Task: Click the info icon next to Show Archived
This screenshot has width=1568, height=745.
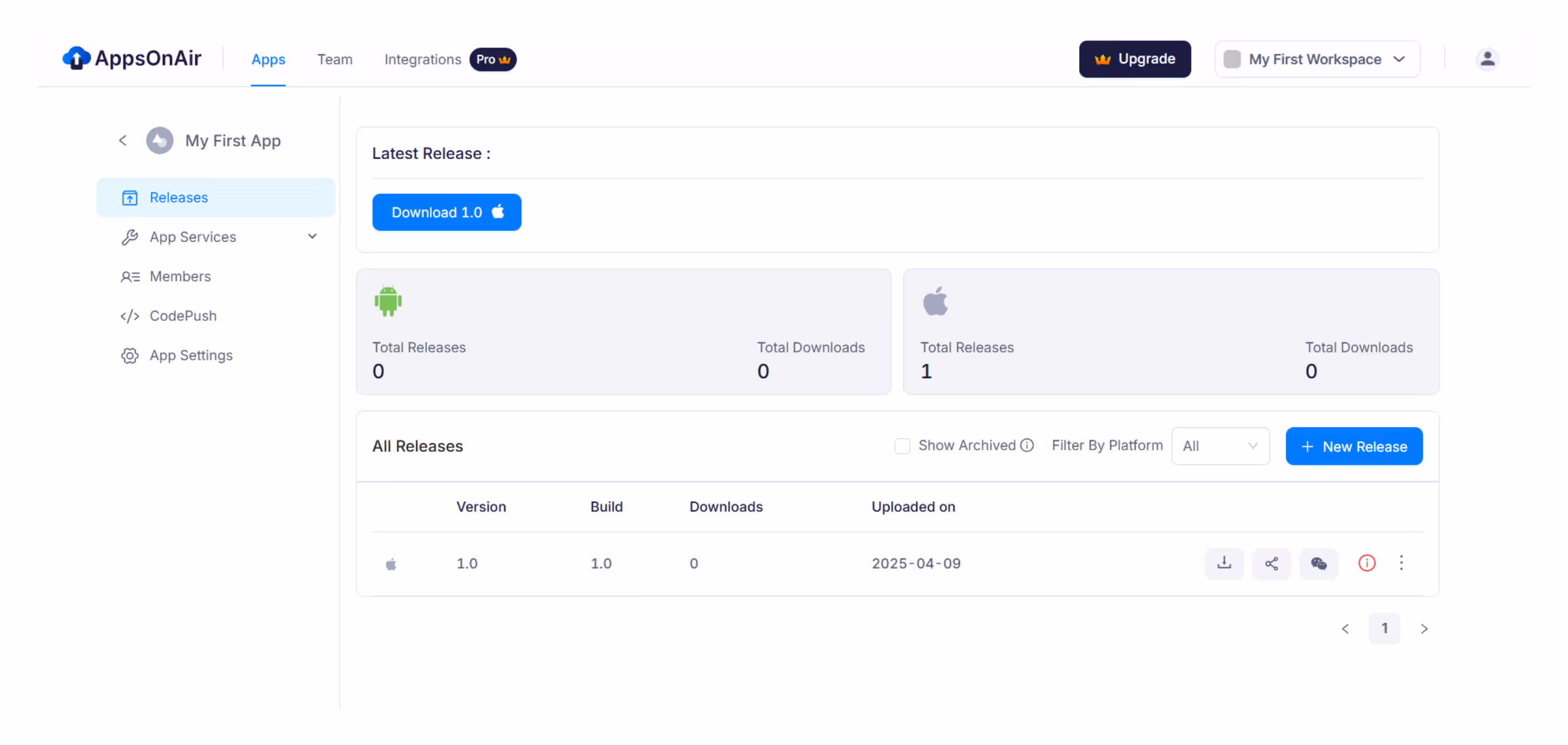Action: (x=1027, y=446)
